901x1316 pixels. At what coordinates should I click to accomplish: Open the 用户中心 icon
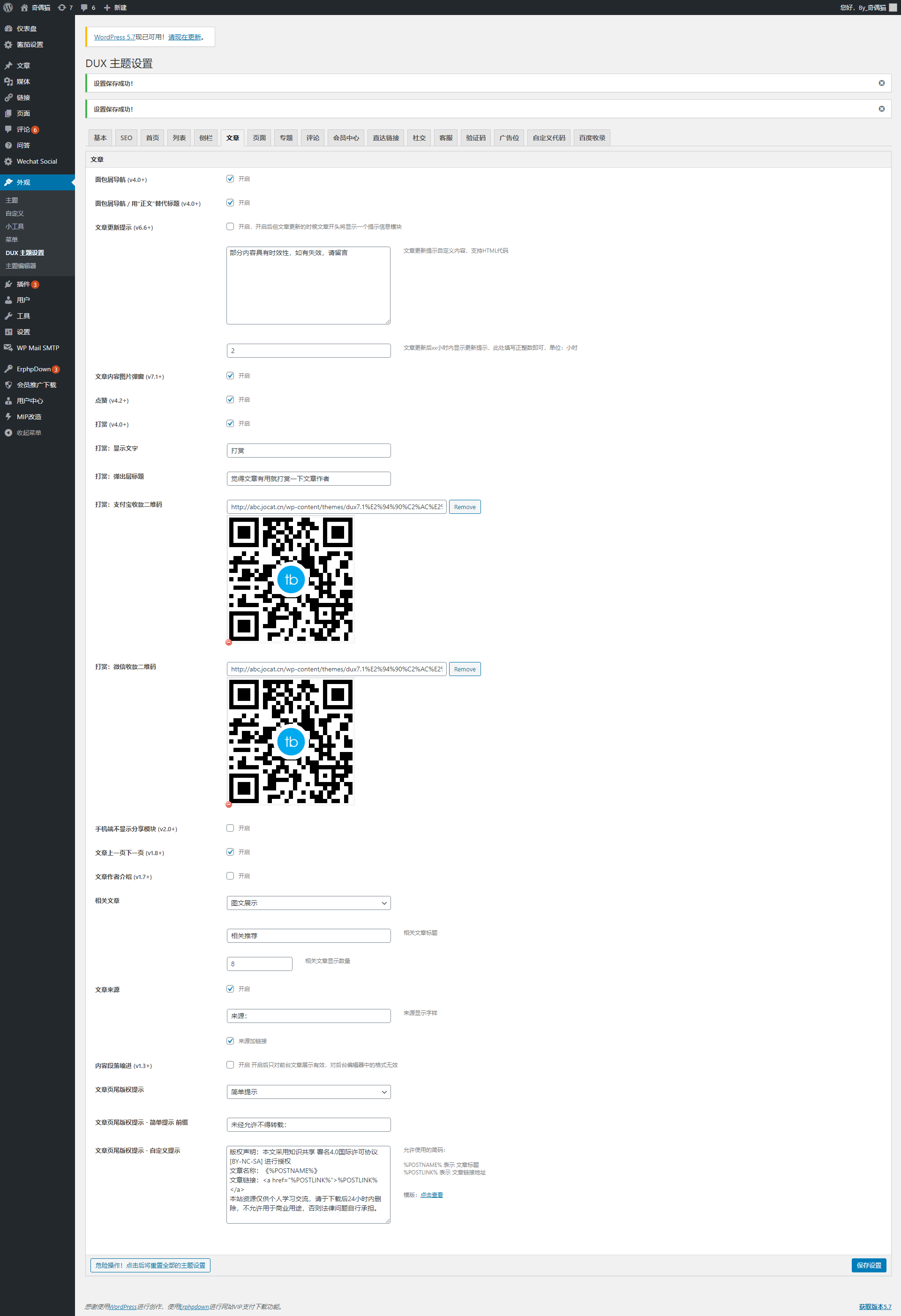(x=8, y=401)
